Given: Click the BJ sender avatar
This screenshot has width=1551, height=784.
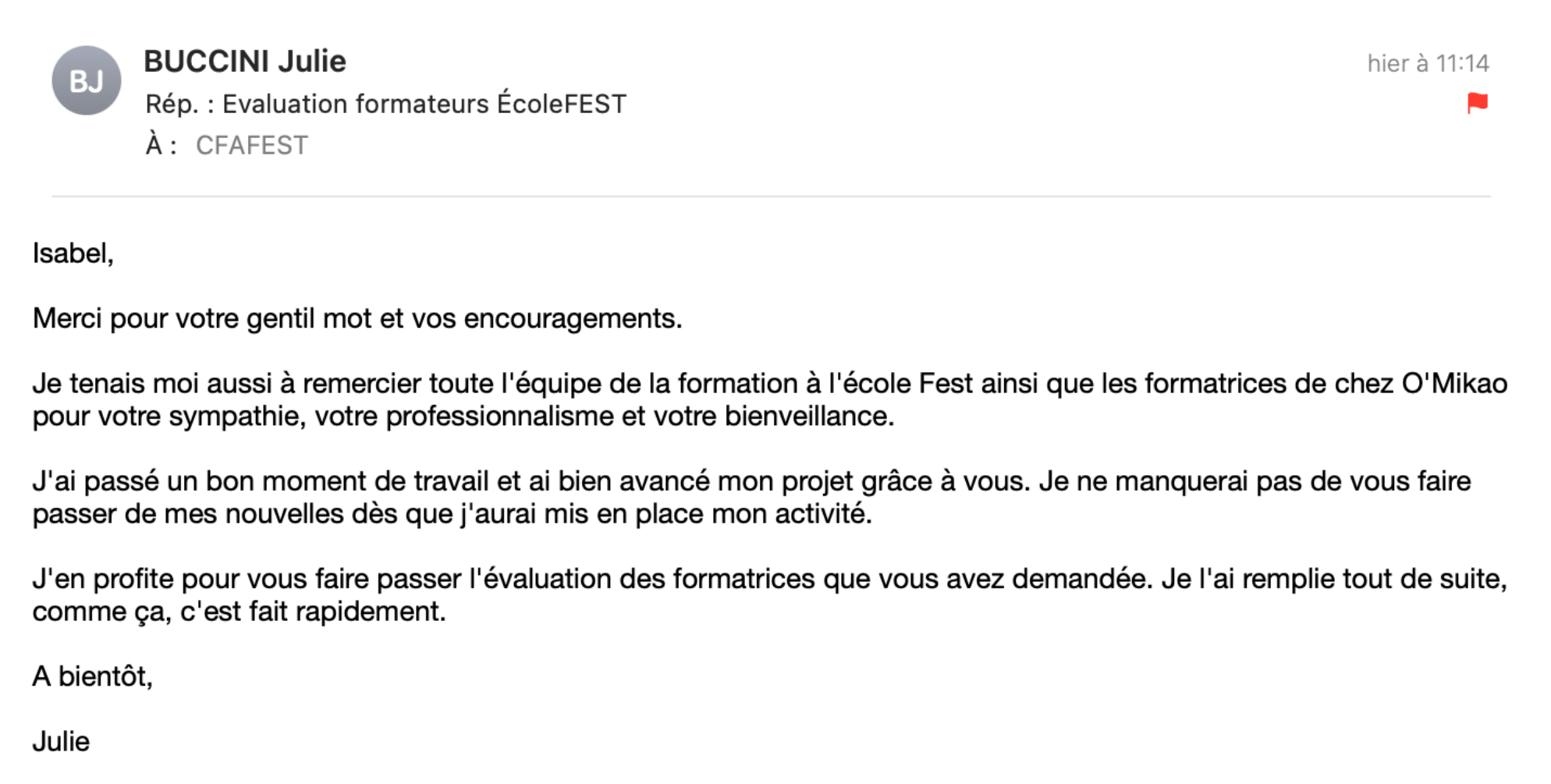Looking at the screenshot, I should tap(87, 80).
